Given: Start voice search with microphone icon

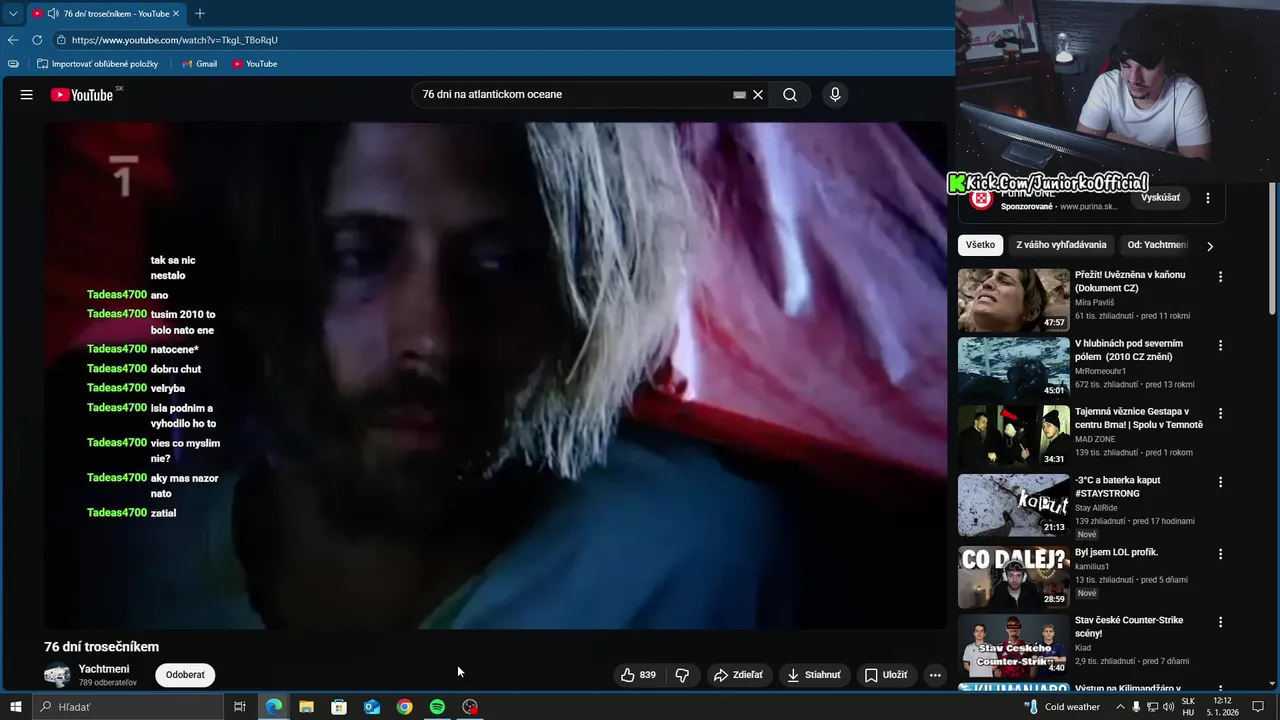Looking at the screenshot, I should pos(835,95).
